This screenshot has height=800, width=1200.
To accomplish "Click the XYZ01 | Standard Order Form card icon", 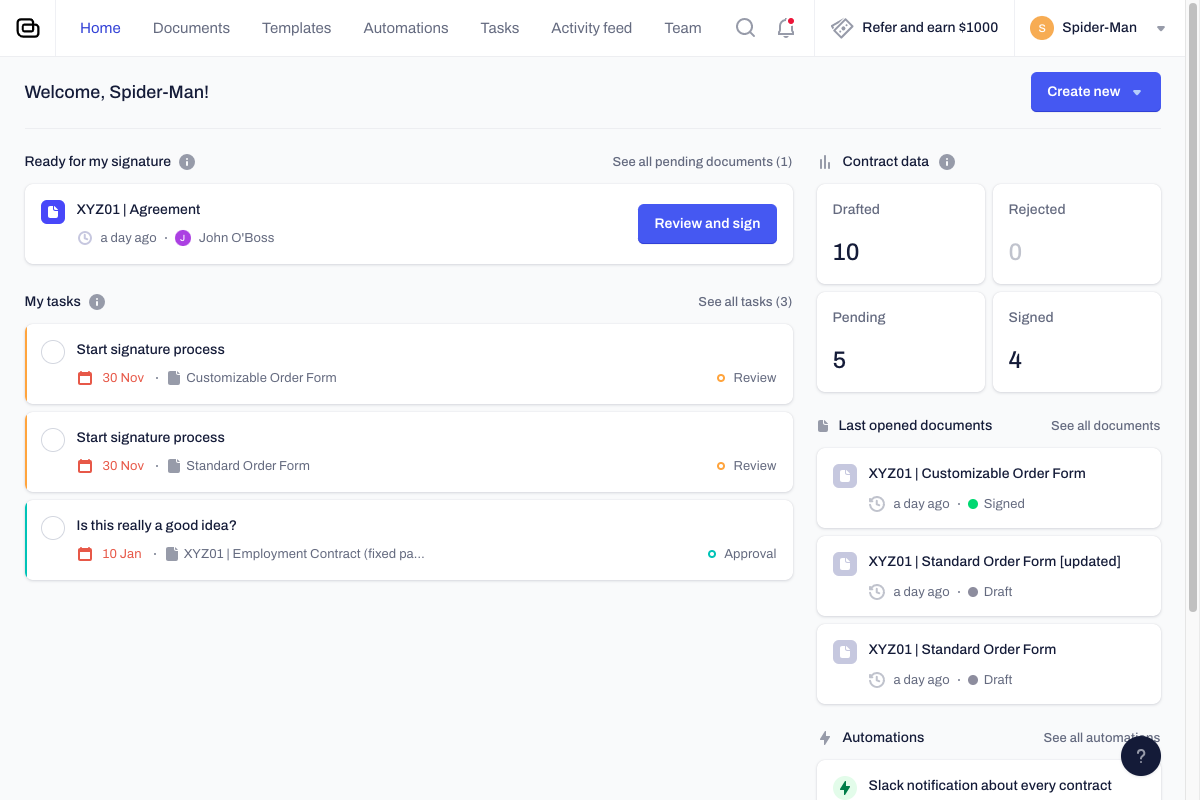I will 845,652.
